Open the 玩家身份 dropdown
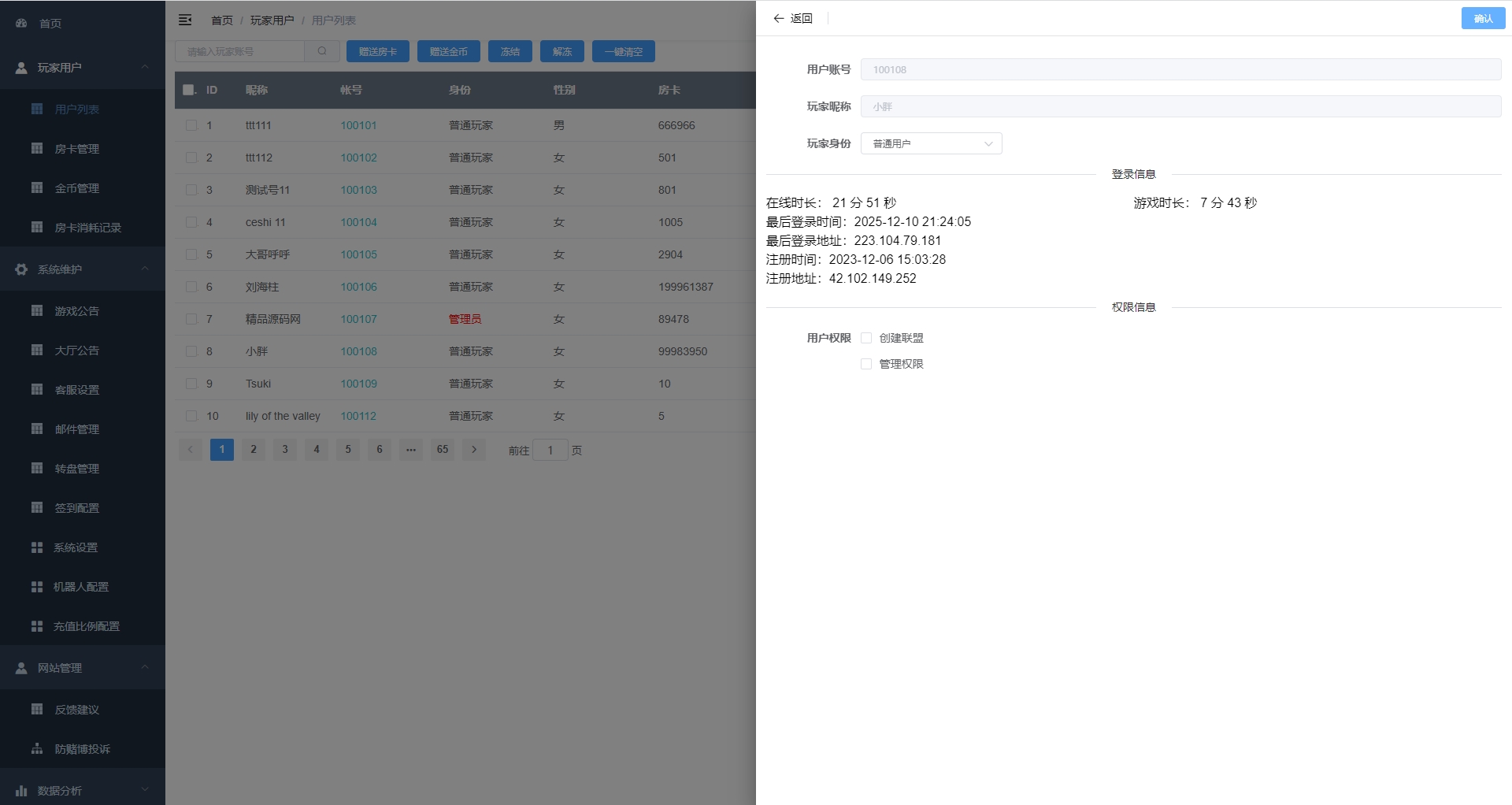1512x805 pixels. point(931,143)
